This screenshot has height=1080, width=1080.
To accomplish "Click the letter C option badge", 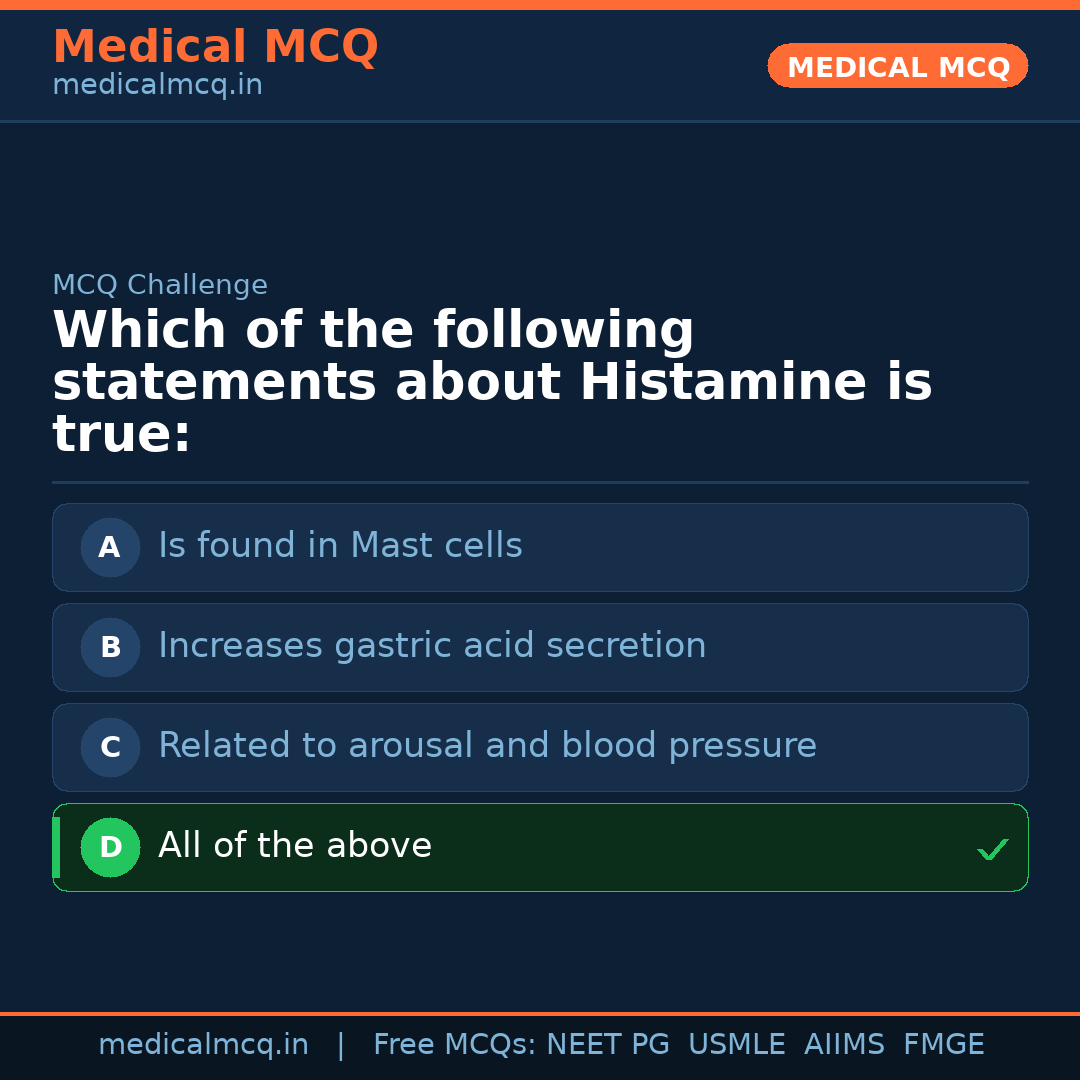I will point(110,747).
